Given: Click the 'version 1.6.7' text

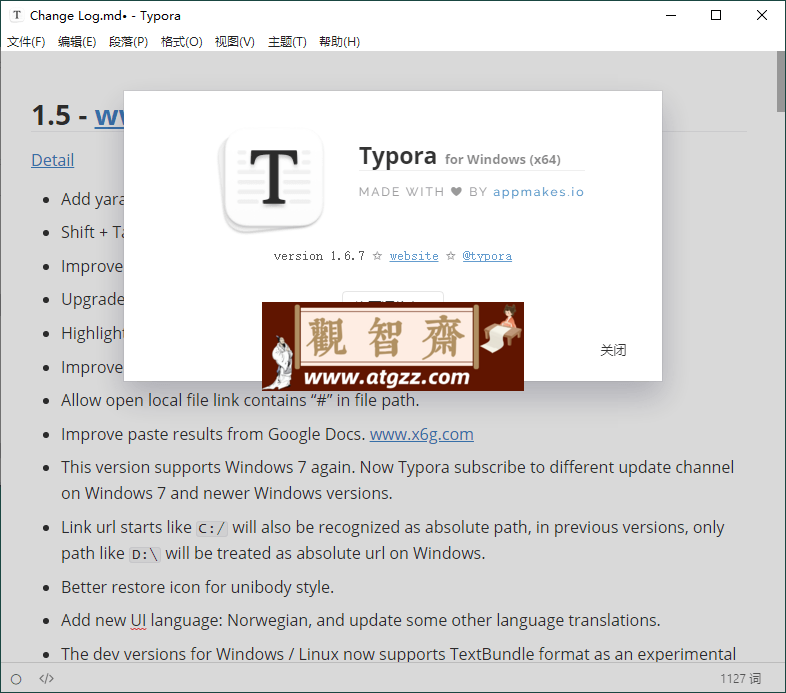Looking at the screenshot, I should click(x=319, y=256).
